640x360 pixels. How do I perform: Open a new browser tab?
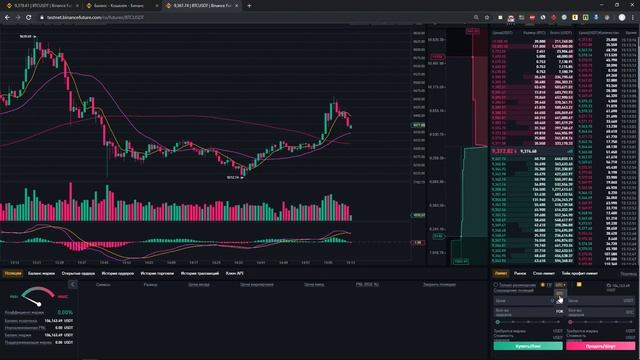[x=249, y=6]
